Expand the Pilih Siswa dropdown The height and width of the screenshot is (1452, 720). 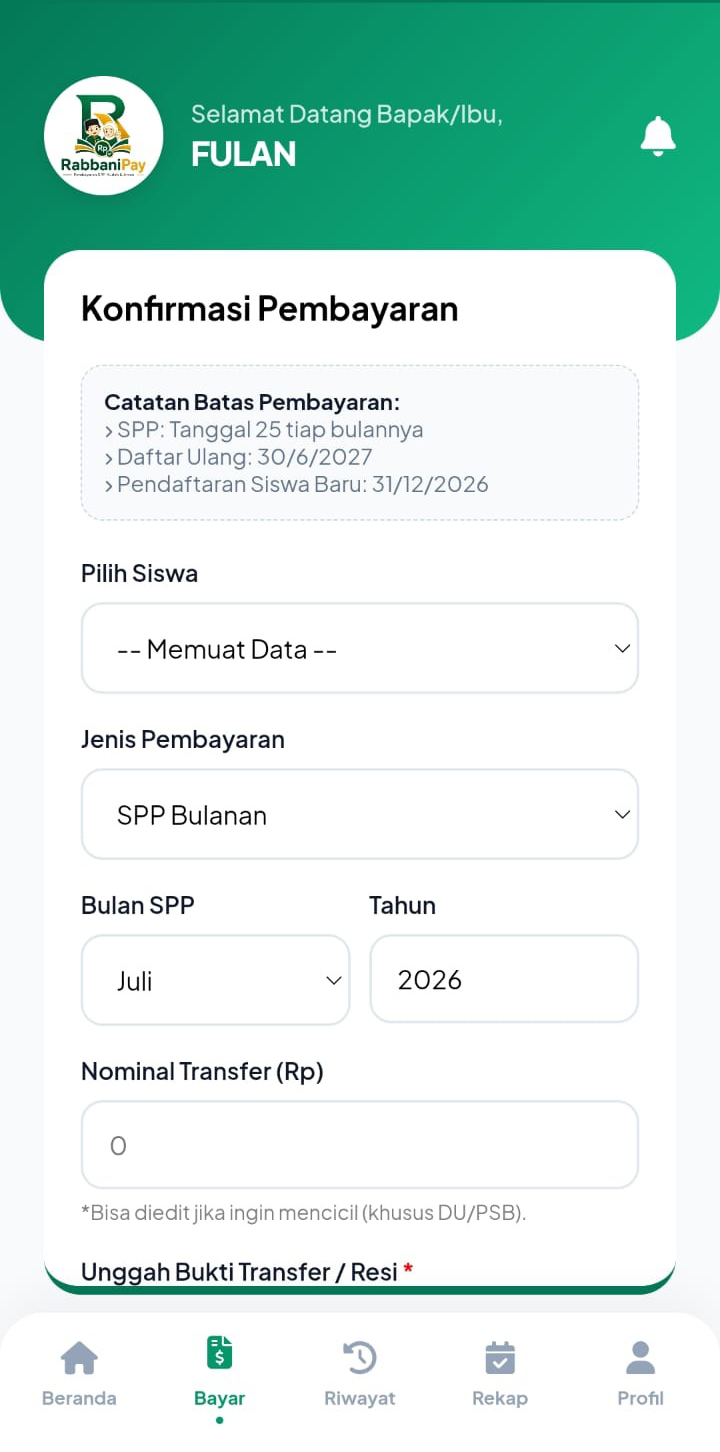coord(360,648)
